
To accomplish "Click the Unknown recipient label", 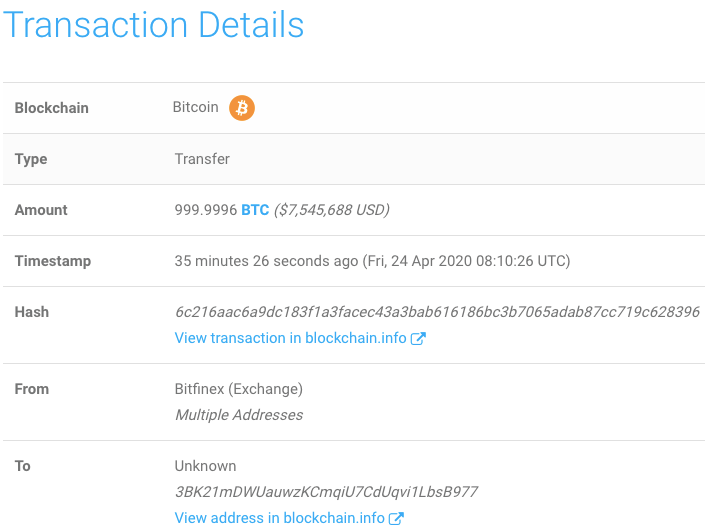I will 205,466.
